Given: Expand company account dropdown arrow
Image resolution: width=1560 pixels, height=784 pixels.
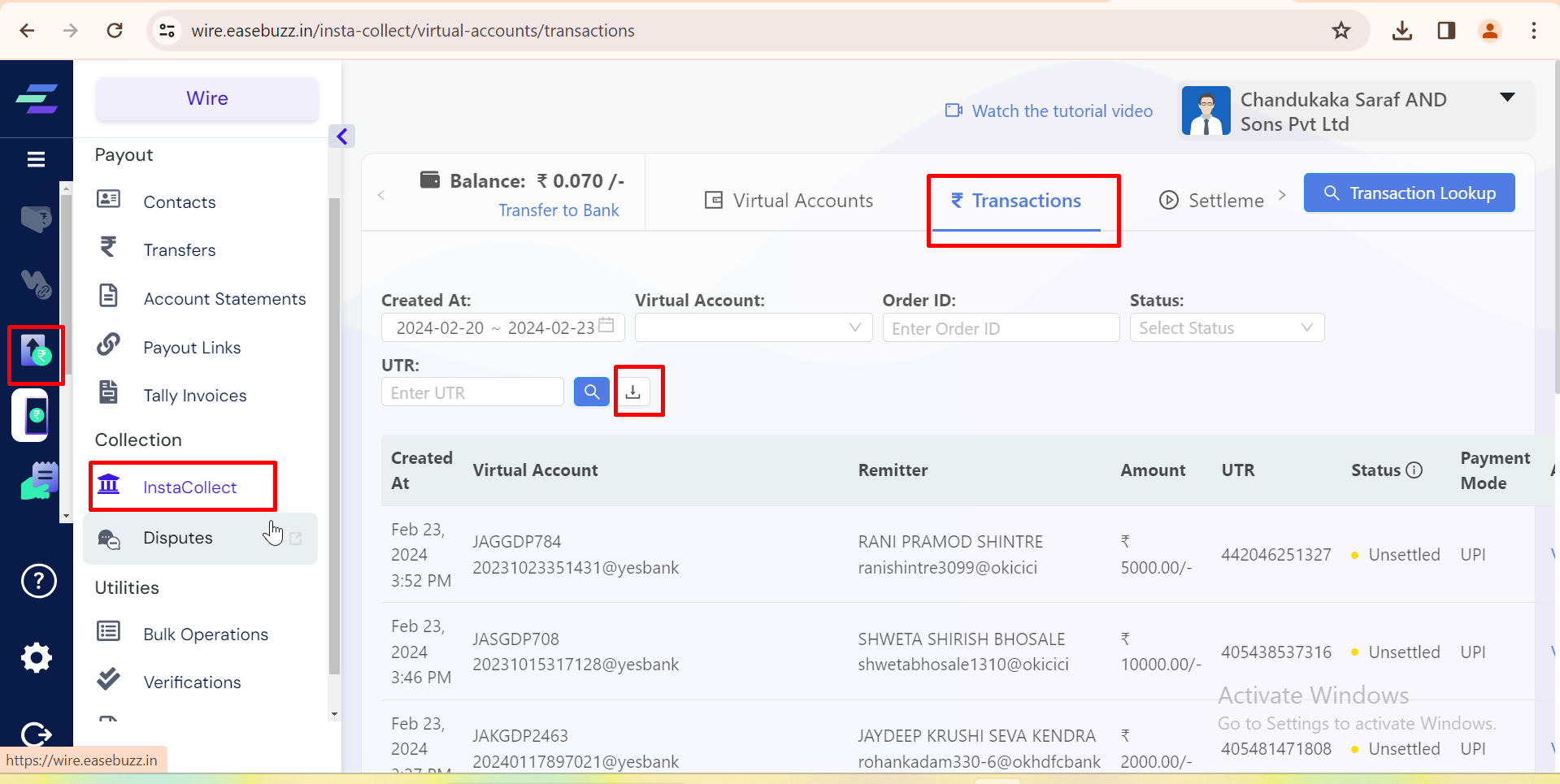Looking at the screenshot, I should [x=1507, y=97].
